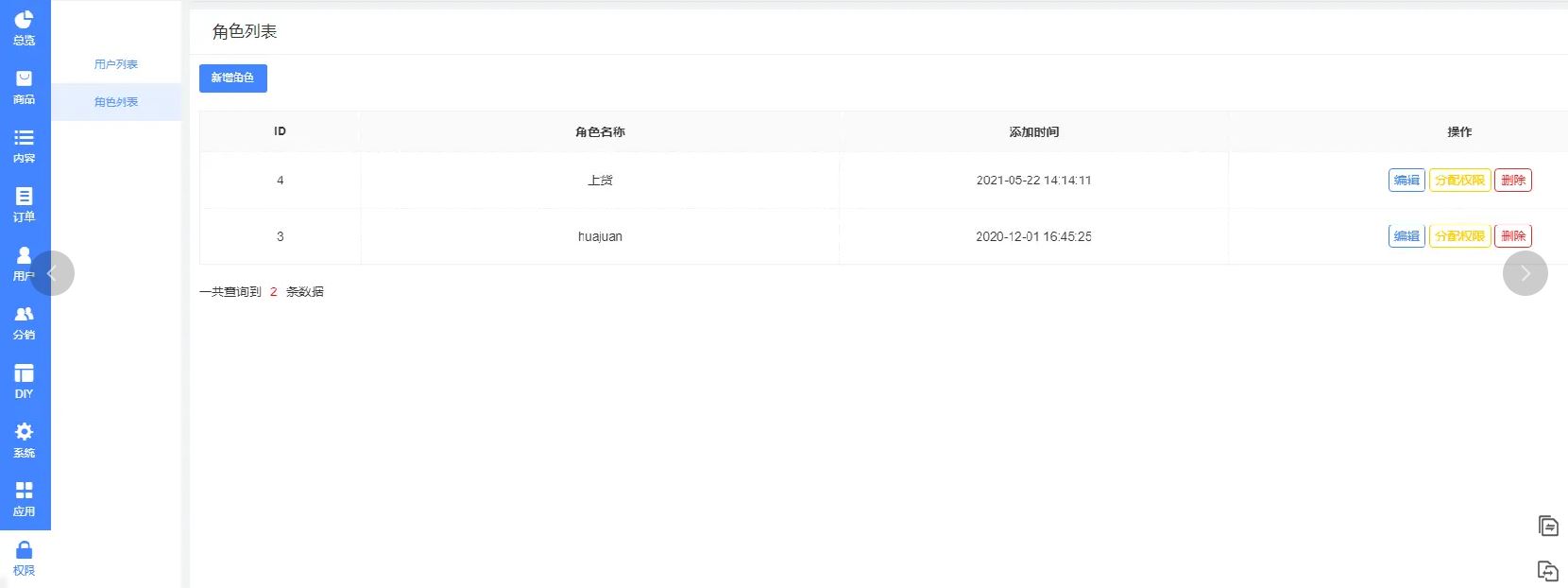Assign permissions for the 上货 role
Screen dimensions: 1568x588
click(1459, 181)
